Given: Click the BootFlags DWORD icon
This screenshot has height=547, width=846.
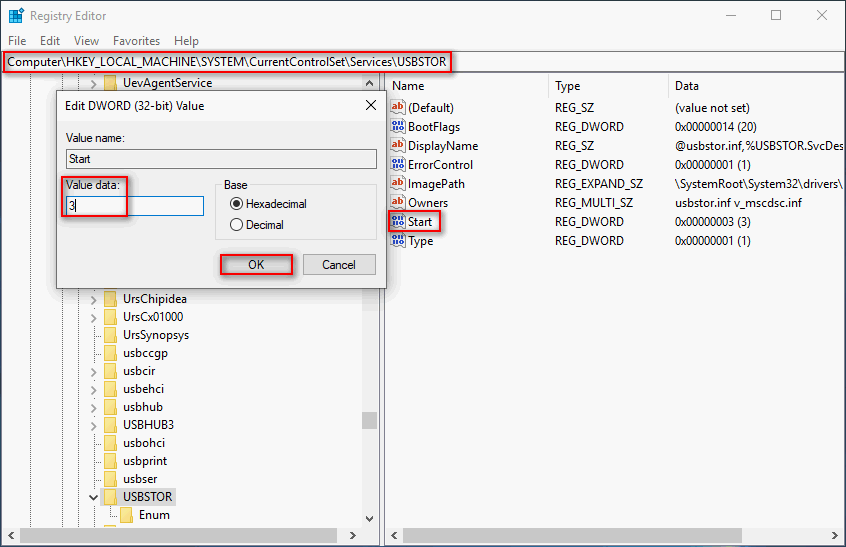Looking at the screenshot, I should click(x=398, y=126).
